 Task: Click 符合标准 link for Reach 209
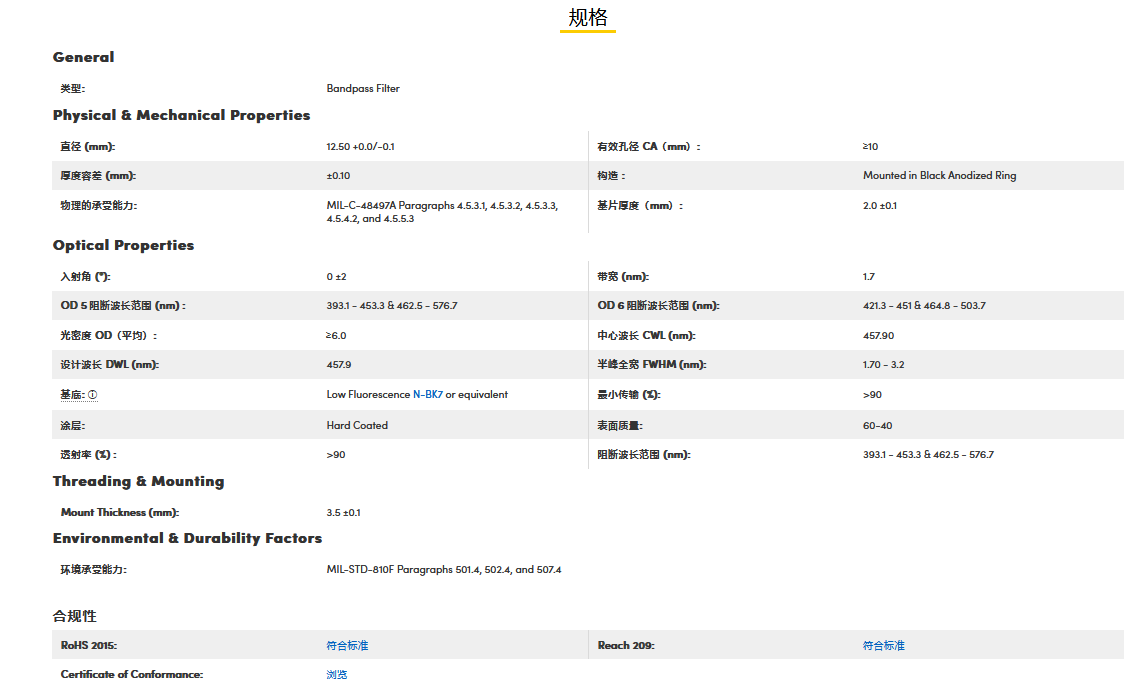884,646
